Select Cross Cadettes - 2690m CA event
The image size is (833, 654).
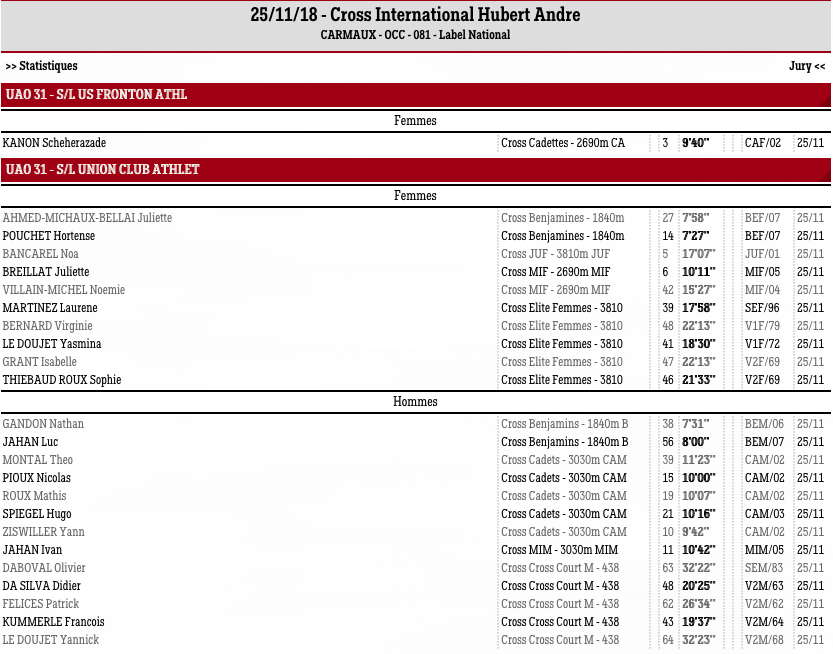coord(563,143)
